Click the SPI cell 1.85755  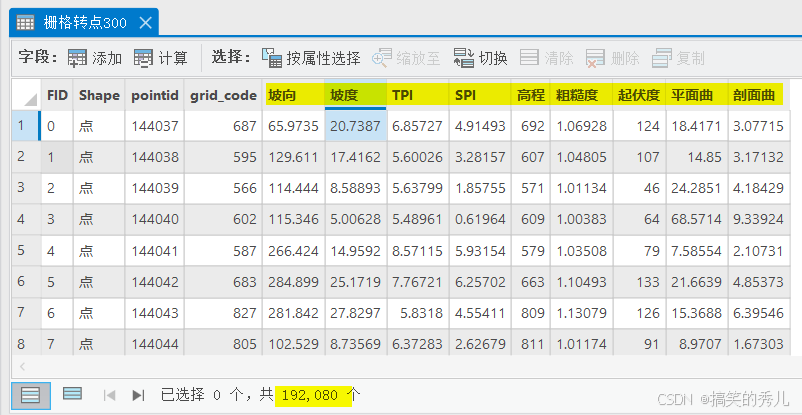click(x=480, y=188)
